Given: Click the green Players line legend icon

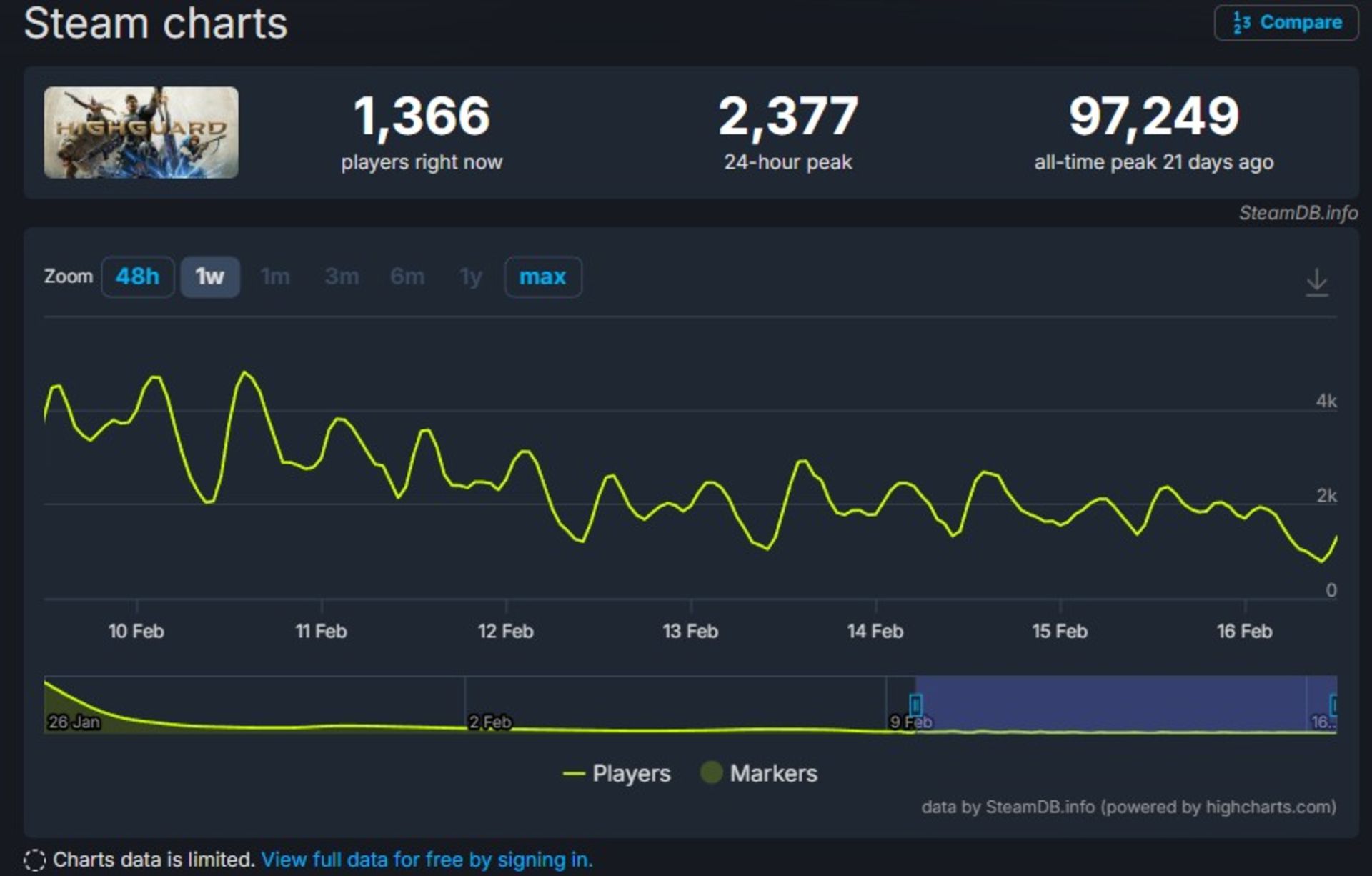Looking at the screenshot, I should tap(575, 773).
